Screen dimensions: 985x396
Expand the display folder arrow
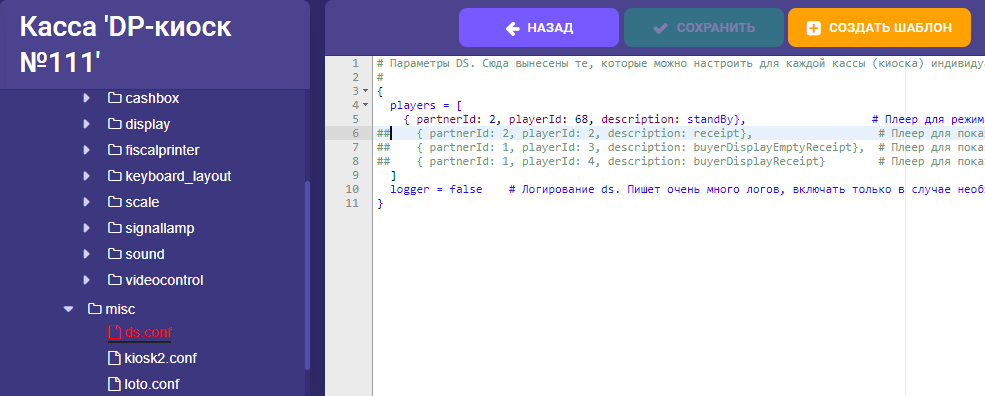[x=87, y=124]
